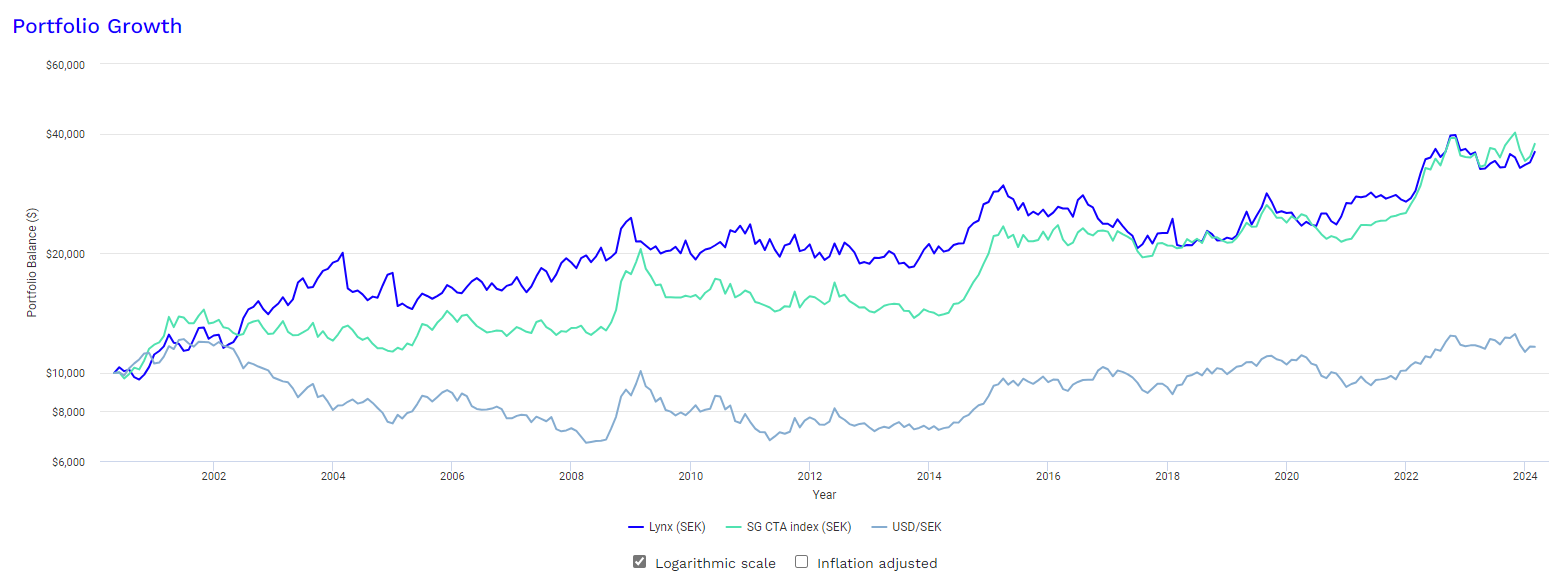Click the $6,000 y-axis tick label
The width and height of the screenshot is (1568, 581).
click(68, 462)
